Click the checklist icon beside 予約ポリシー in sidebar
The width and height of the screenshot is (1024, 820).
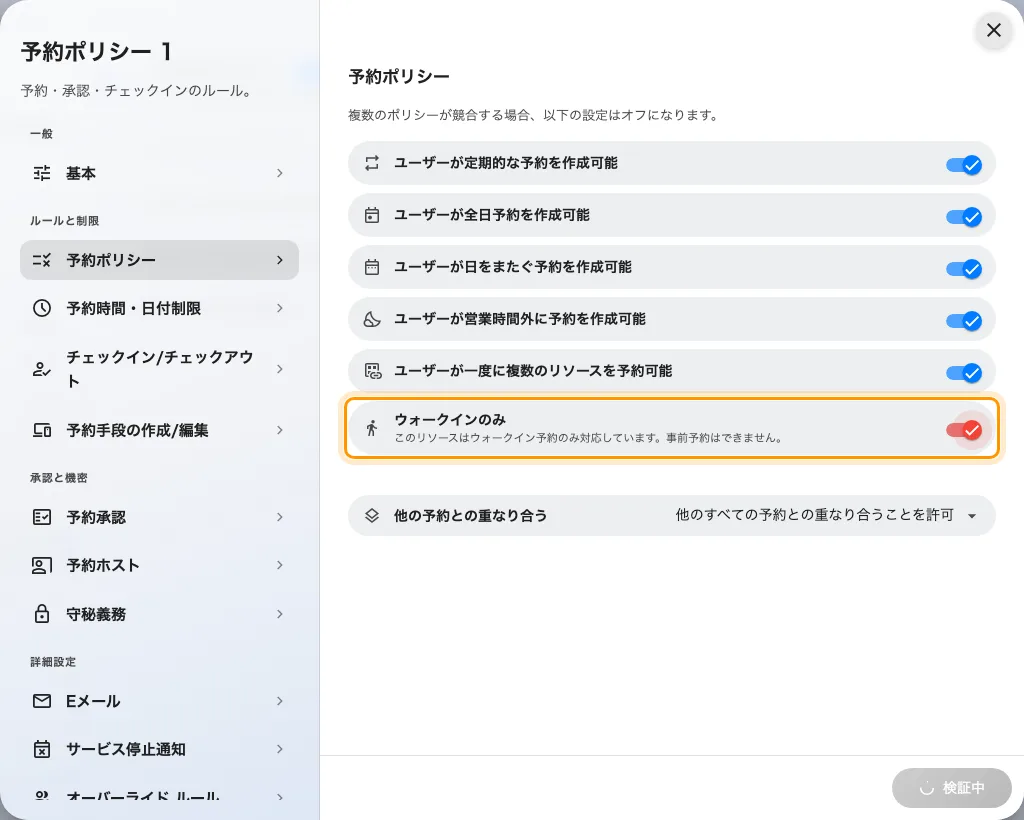(42, 260)
